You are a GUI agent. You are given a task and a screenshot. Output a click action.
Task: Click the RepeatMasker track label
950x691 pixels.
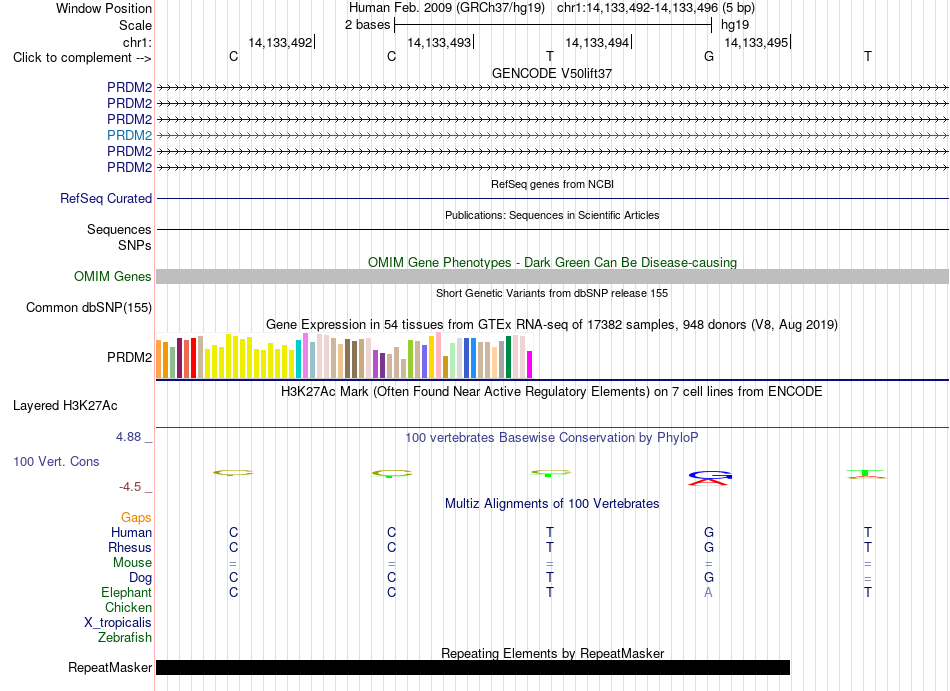[110, 667]
